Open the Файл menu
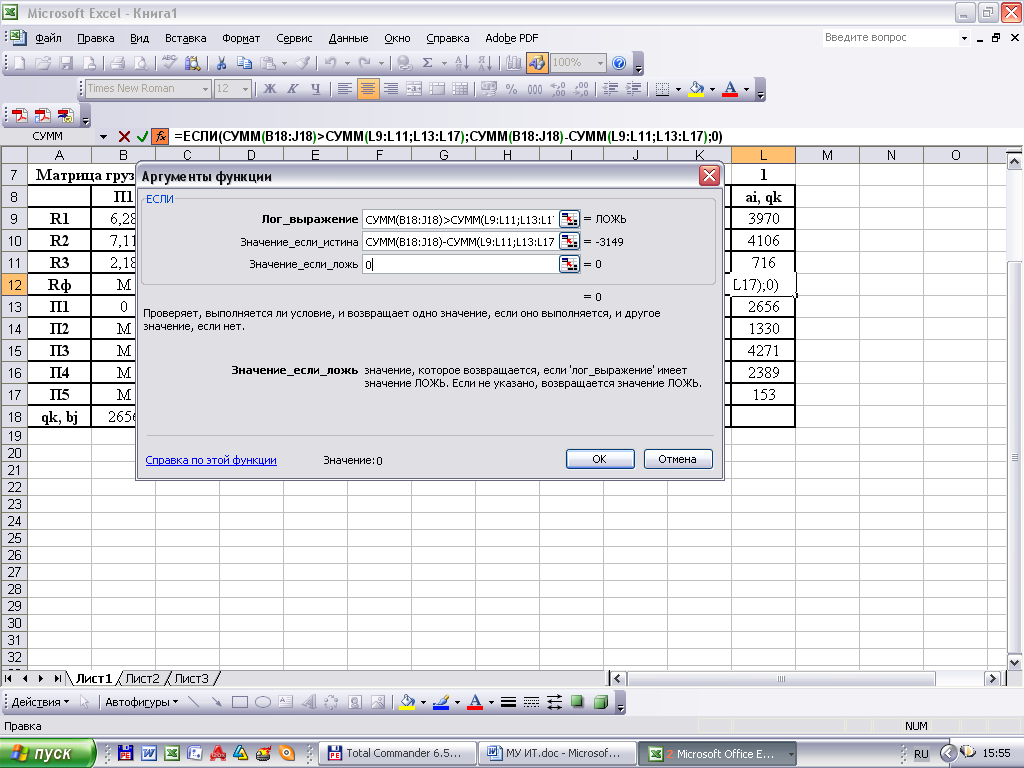This screenshot has height=768, width=1024. point(48,38)
